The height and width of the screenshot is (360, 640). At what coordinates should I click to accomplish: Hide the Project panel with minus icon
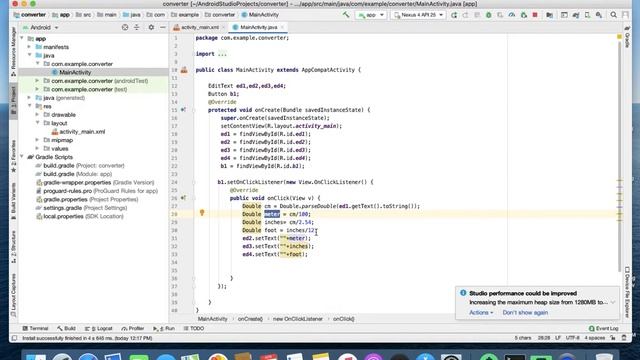162,27
